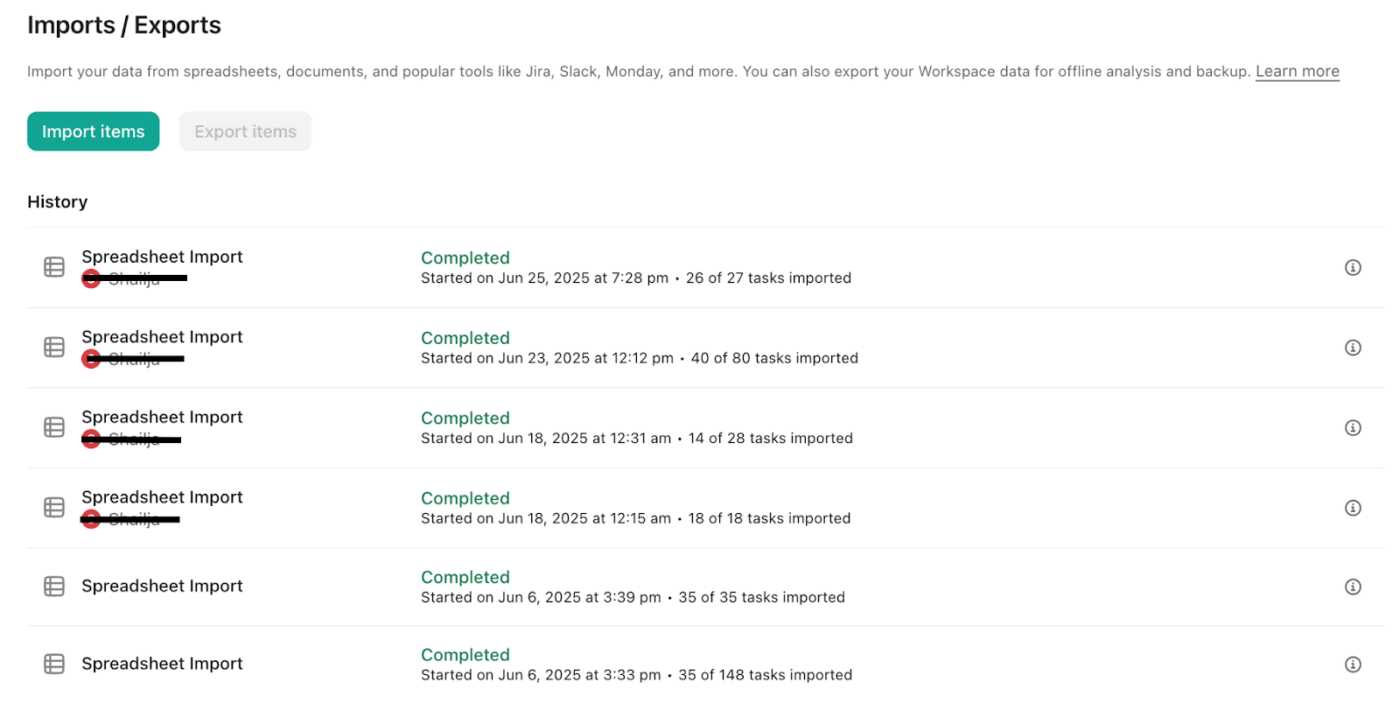Screen dimensions: 1400x703
Task: Click spreadsheet icon of Jun 23 import
Action: click(54, 347)
